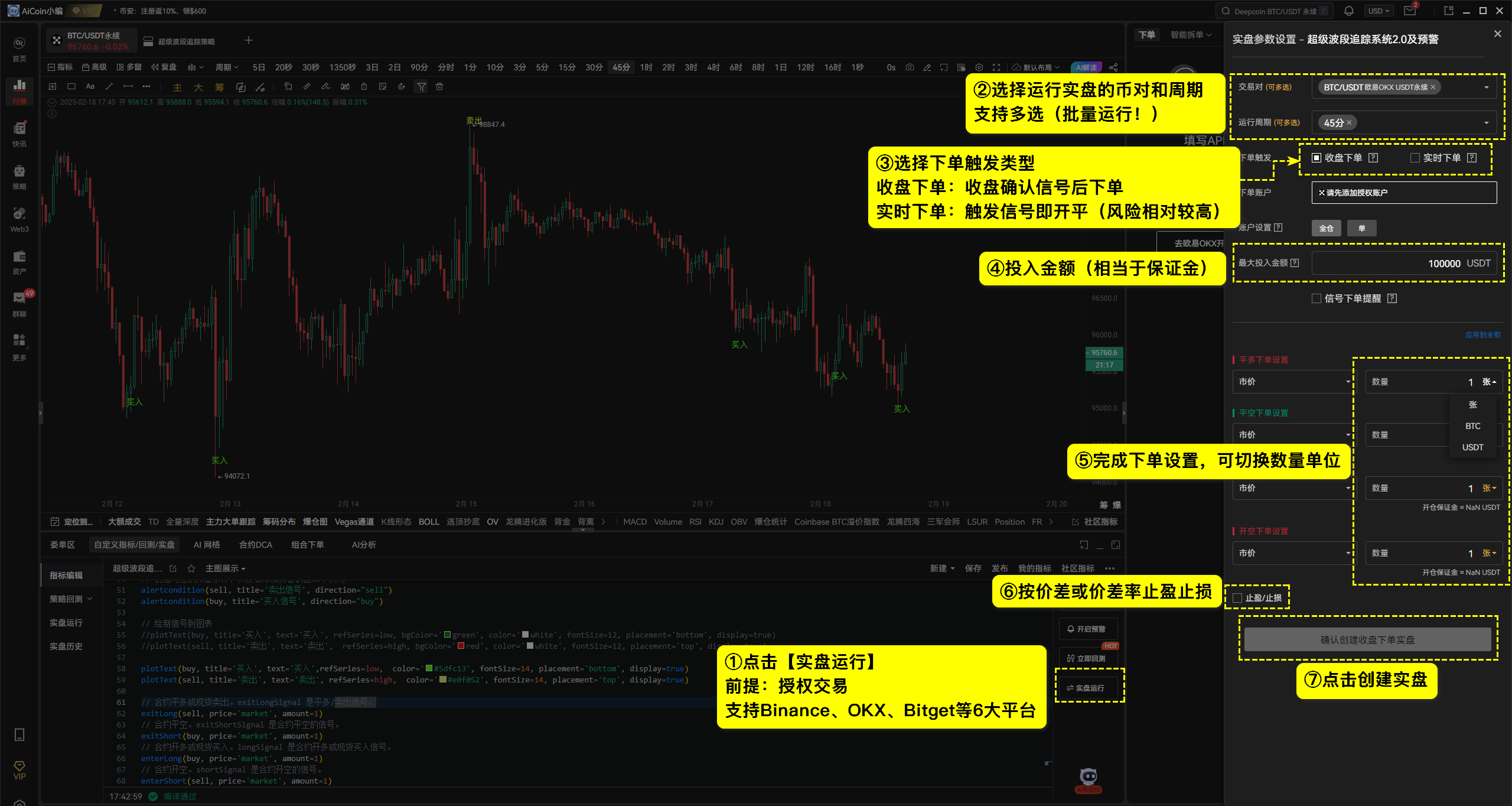Click the 实盘运行 button
The height and width of the screenshot is (806, 1512).
tap(1088, 688)
